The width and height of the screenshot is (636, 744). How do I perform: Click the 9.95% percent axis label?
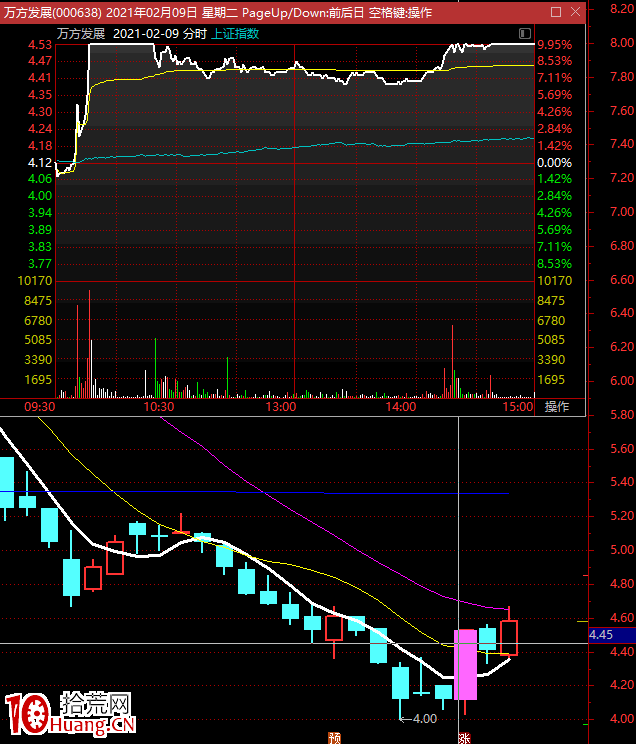point(554,45)
